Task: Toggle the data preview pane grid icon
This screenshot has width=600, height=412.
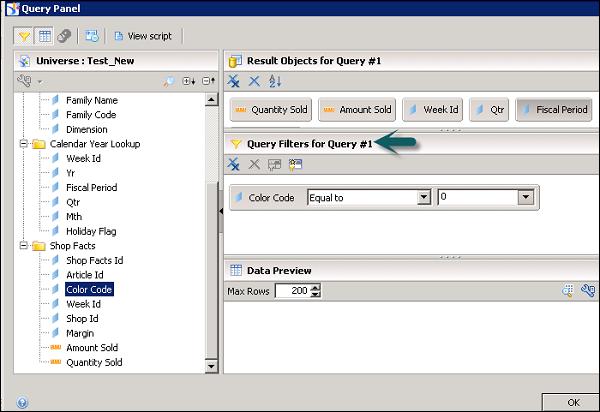Action: tap(44, 36)
